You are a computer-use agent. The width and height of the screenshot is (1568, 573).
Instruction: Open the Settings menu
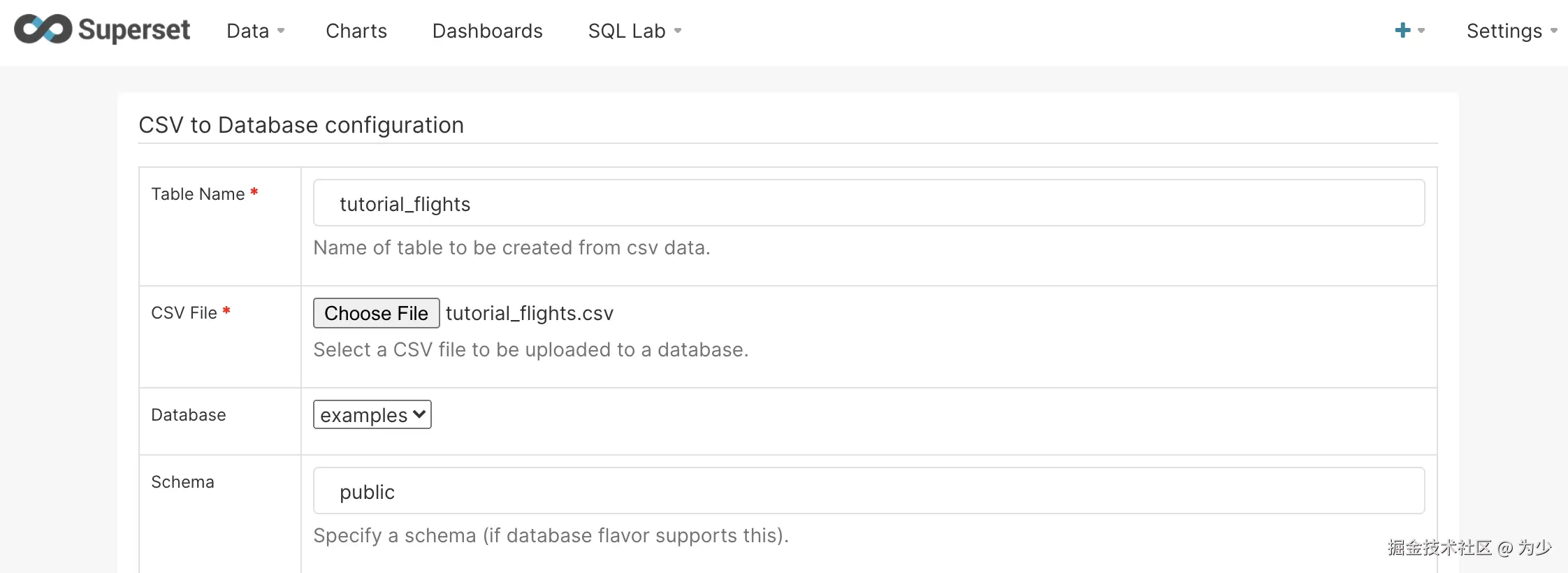[x=1504, y=31]
